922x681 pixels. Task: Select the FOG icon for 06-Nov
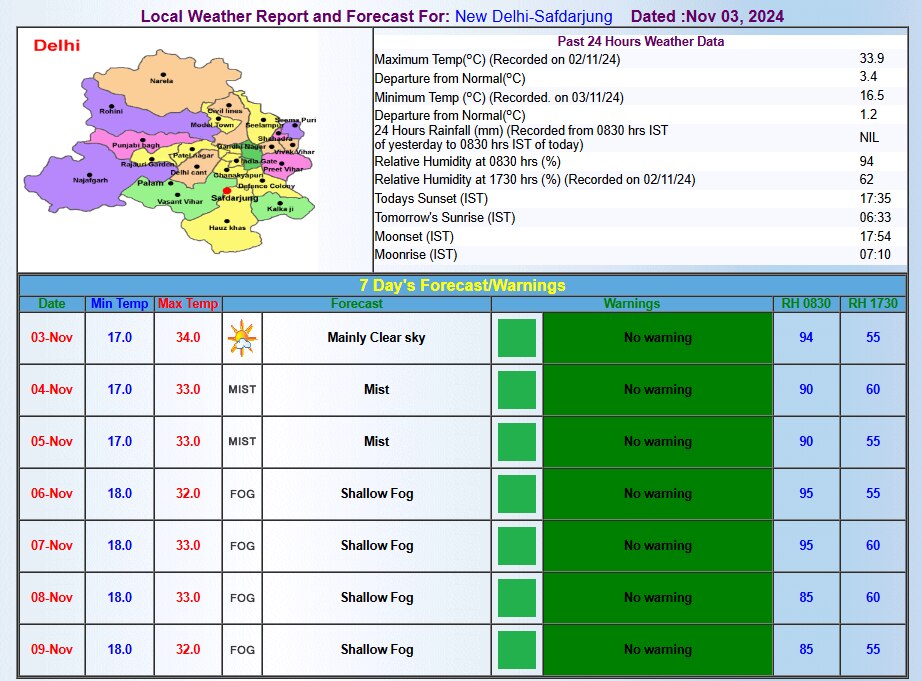241,493
